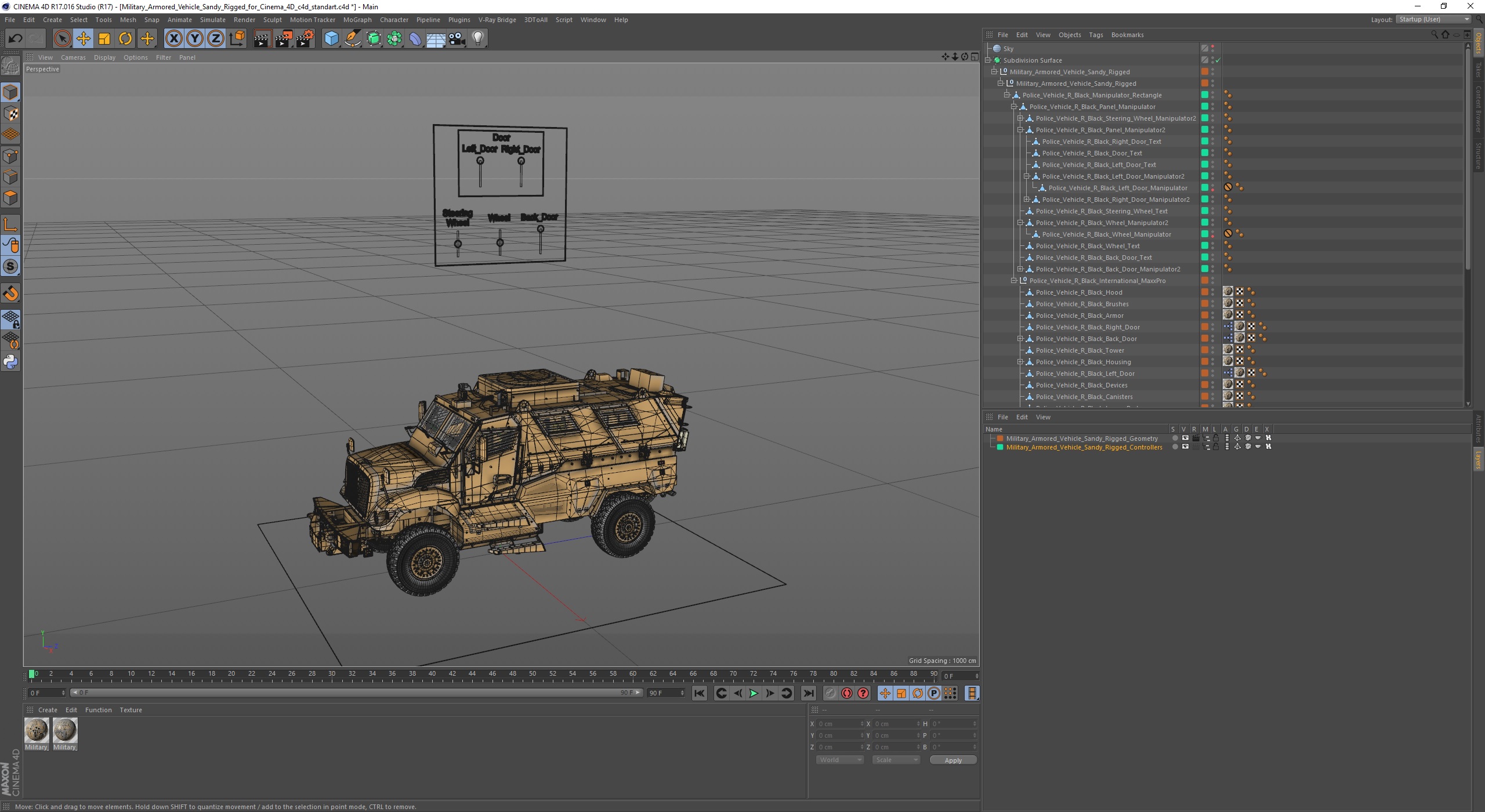The width and height of the screenshot is (1485, 812).
Task: Open the V-Ray Bridge menu
Action: [x=497, y=20]
